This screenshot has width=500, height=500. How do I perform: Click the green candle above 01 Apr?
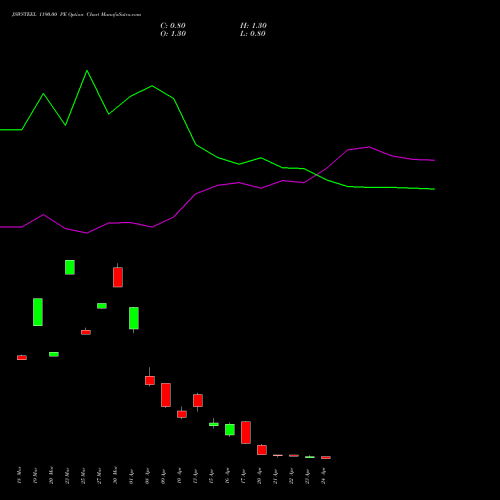point(134,318)
